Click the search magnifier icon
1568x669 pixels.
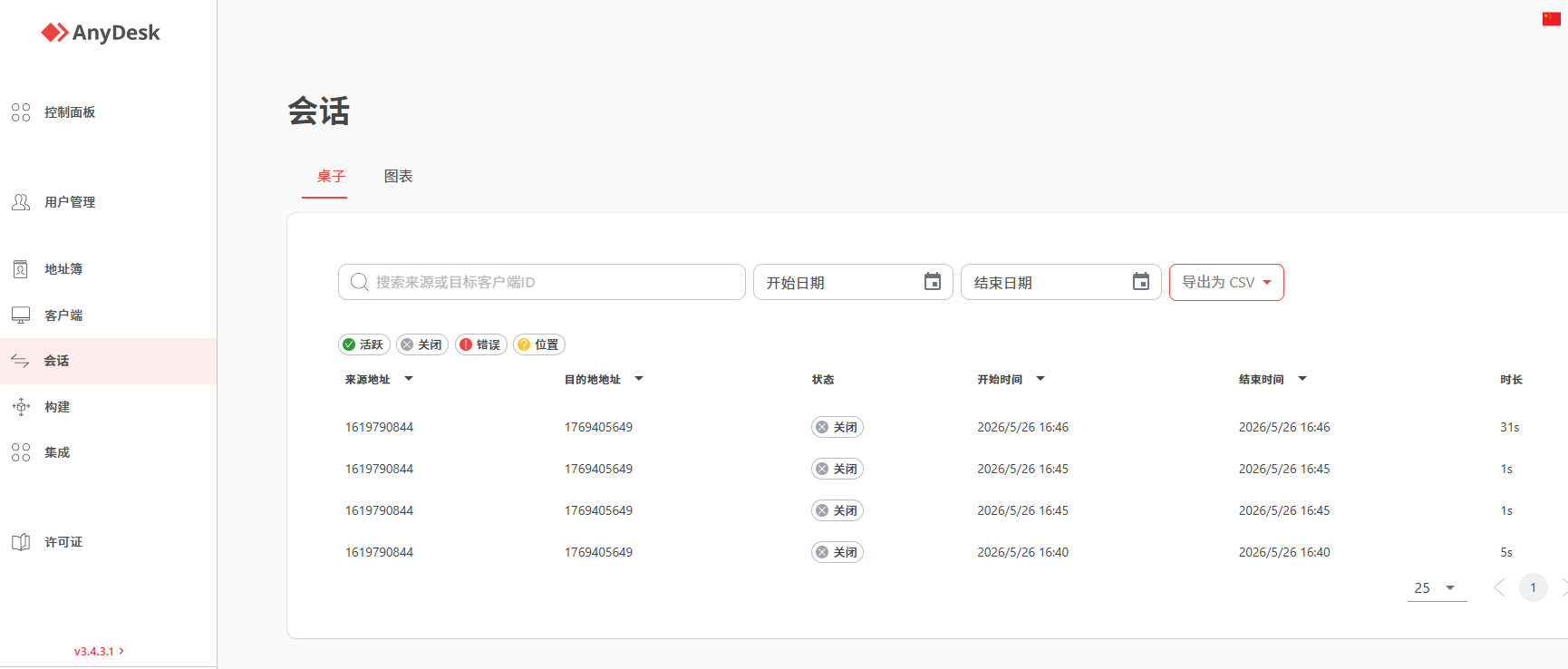(360, 282)
